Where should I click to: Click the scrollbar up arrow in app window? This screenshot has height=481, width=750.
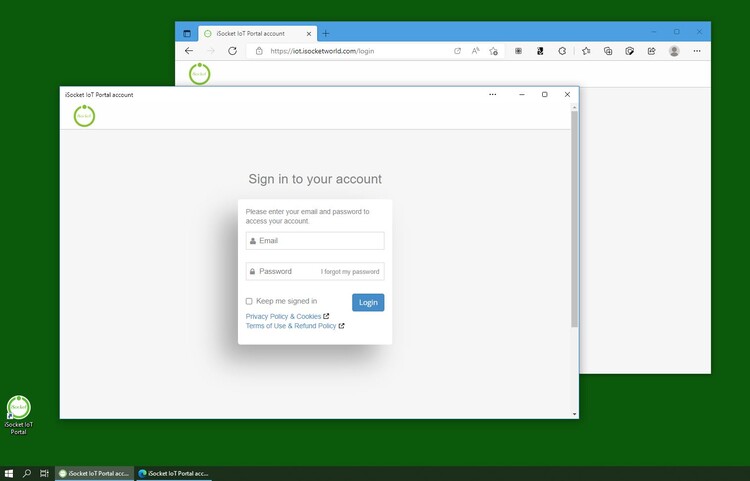coord(574,107)
